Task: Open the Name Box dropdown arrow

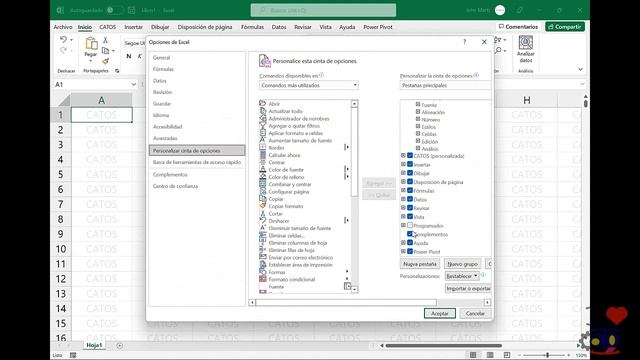Action: click(x=133, y=84)
